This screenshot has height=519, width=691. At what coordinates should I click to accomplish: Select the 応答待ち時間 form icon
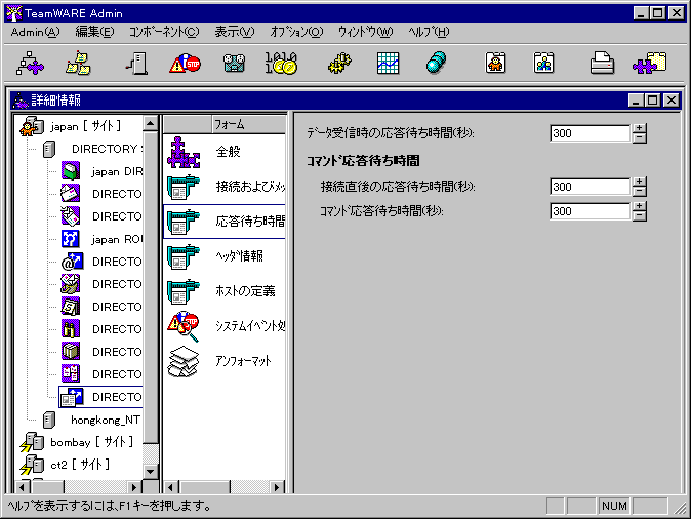(183, 222)
